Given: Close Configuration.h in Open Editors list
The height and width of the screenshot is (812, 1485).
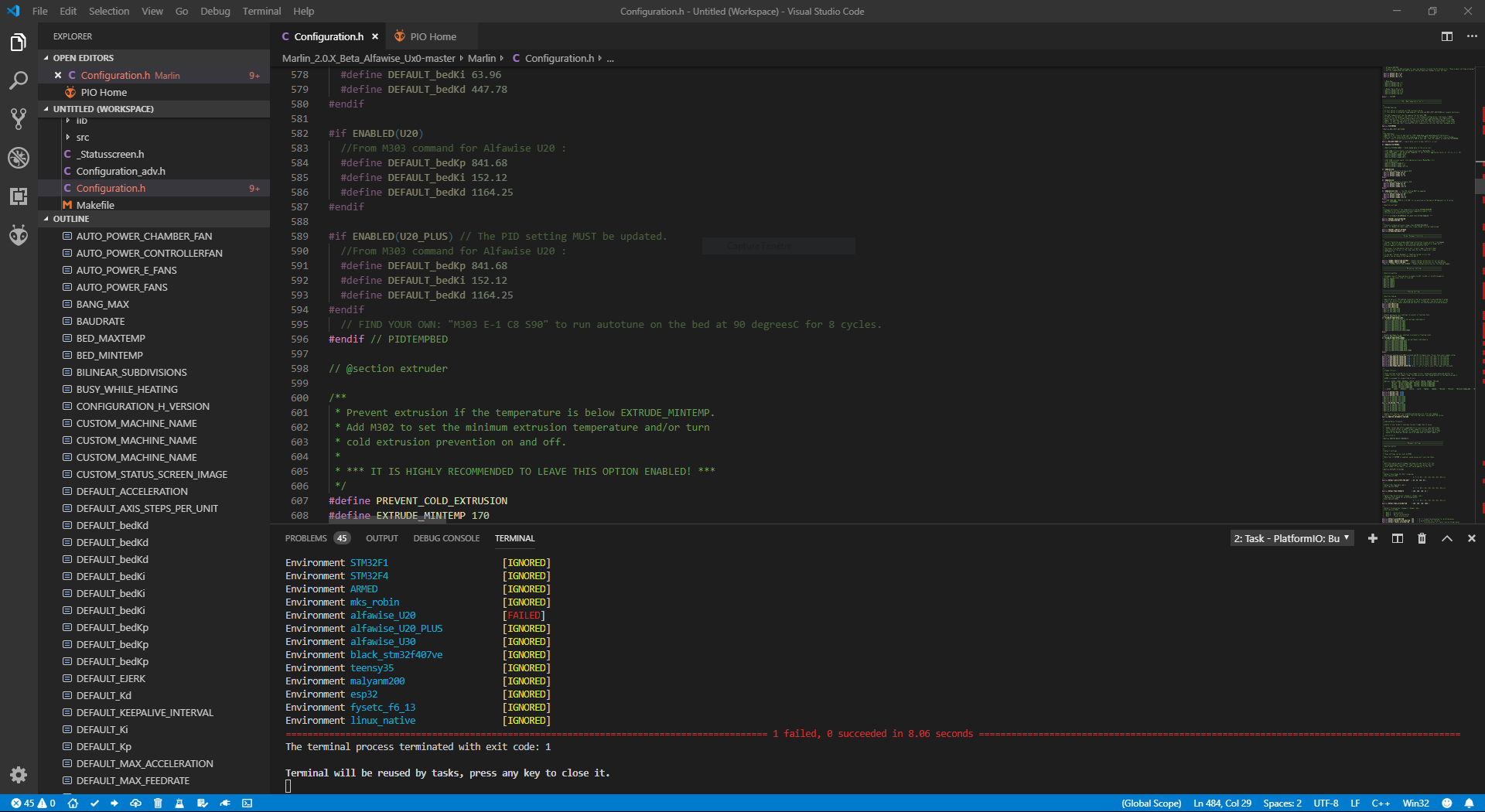Looking at the screenshot, I should 58,75.
